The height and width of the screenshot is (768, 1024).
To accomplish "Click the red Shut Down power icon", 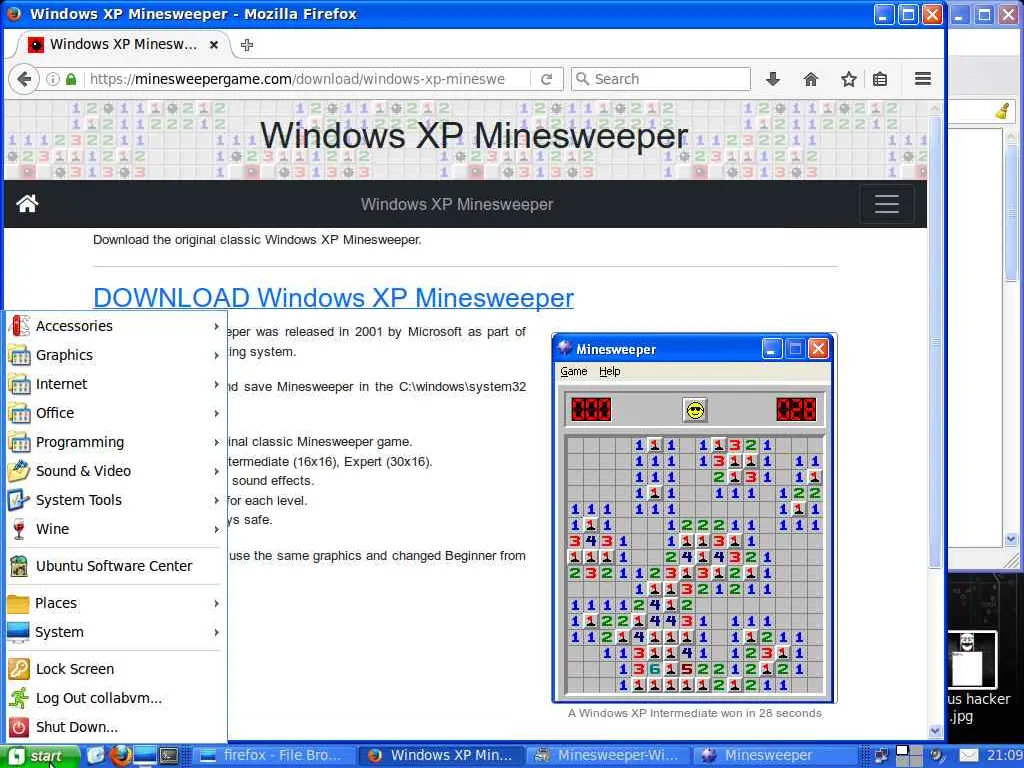I will point(19,727).
